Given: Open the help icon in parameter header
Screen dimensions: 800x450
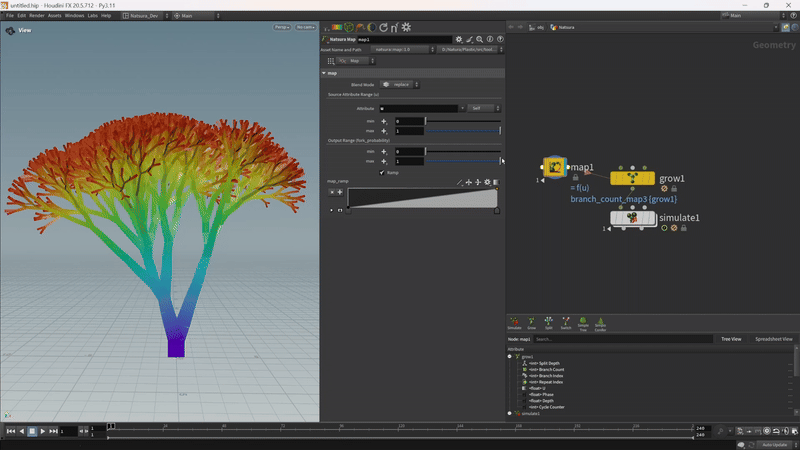Looking at the screenshot, I should pos(500,39).
